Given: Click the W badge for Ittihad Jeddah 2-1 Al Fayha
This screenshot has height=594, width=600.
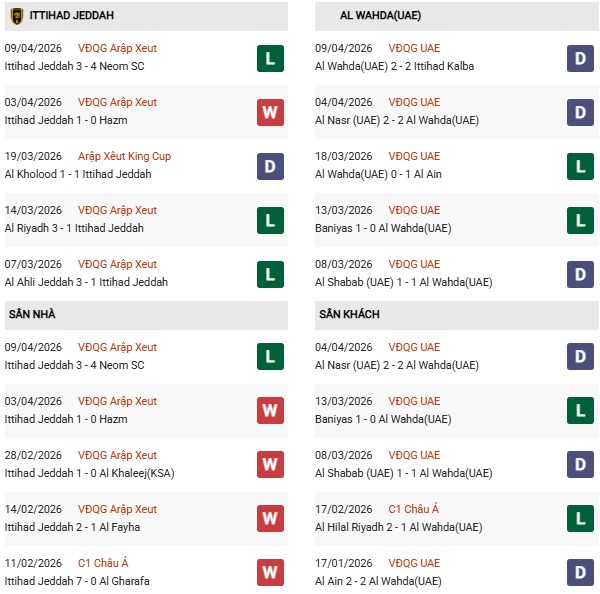Looking at the screenshot, I should point(270,519).
